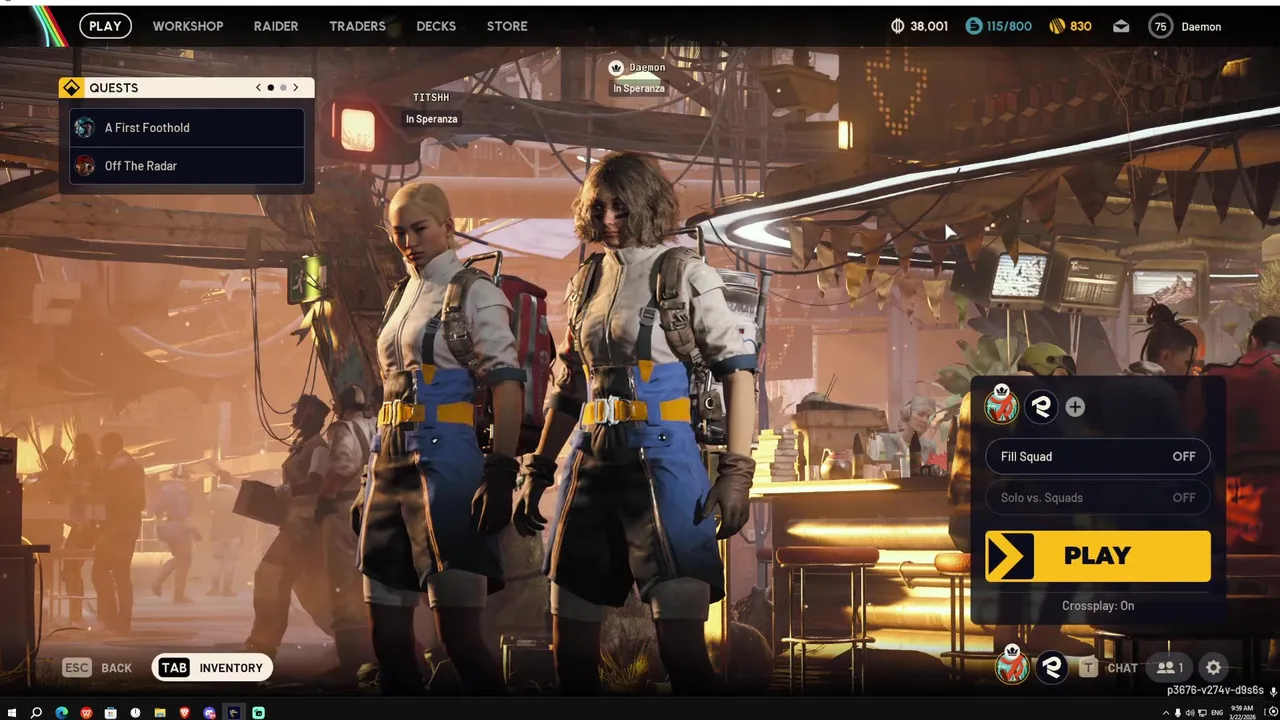The width and height of the screenshot is (1280, 720).
Task: Open the Daemon profile name
Action: click(x=1201, y=27)
